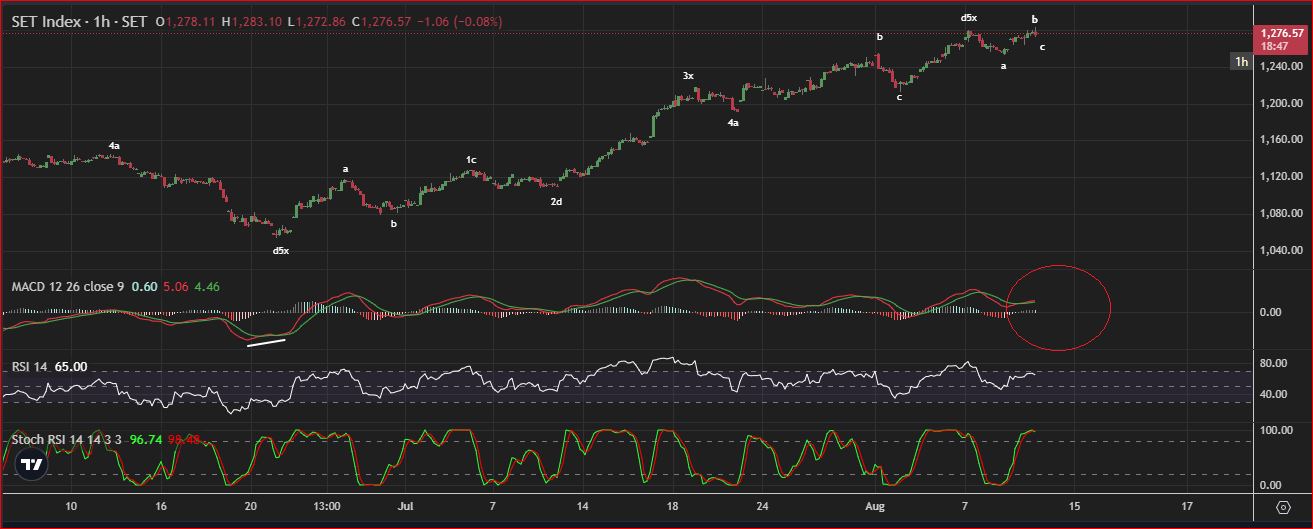1313x529 pixels.
Task: Click Stoch RSI D value 98.48
Action: [x=184, y=439]
